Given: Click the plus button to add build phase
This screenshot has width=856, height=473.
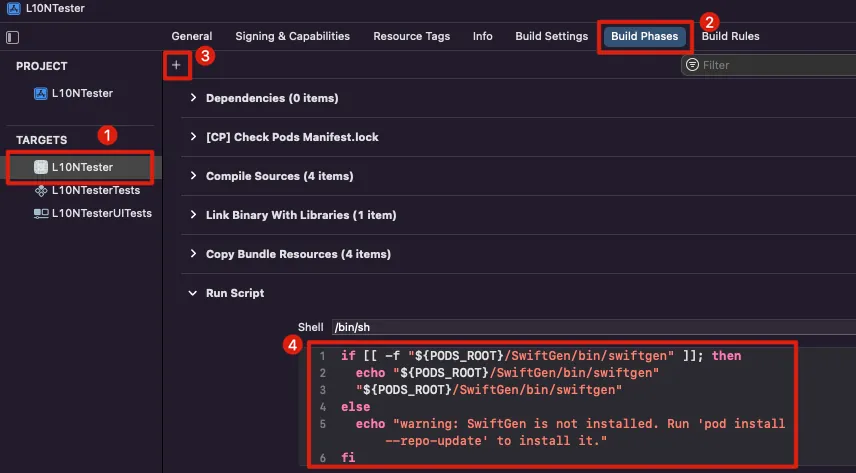Looking at the screenshot, I should point(176,65).
